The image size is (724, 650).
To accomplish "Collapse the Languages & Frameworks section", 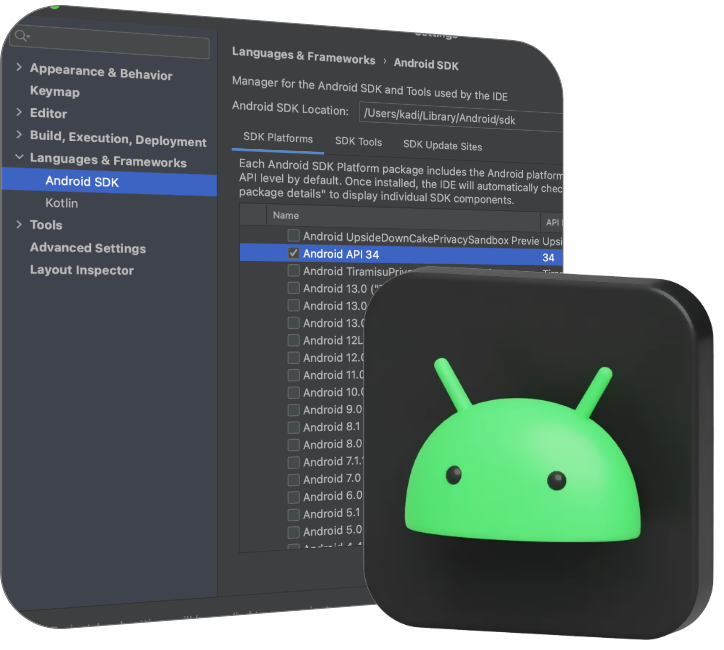I will pos(19,157).
